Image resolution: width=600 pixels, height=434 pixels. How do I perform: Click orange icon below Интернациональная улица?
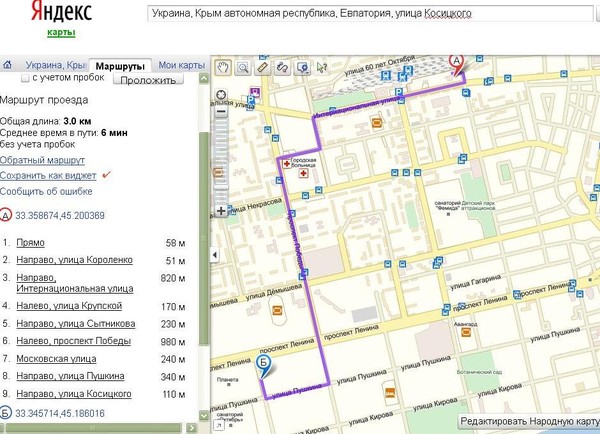pyautogui.click(x=377, y=123)
